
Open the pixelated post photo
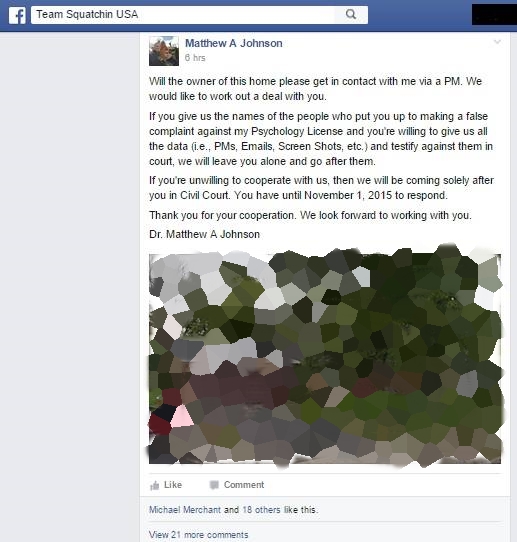tap(325, 356)
